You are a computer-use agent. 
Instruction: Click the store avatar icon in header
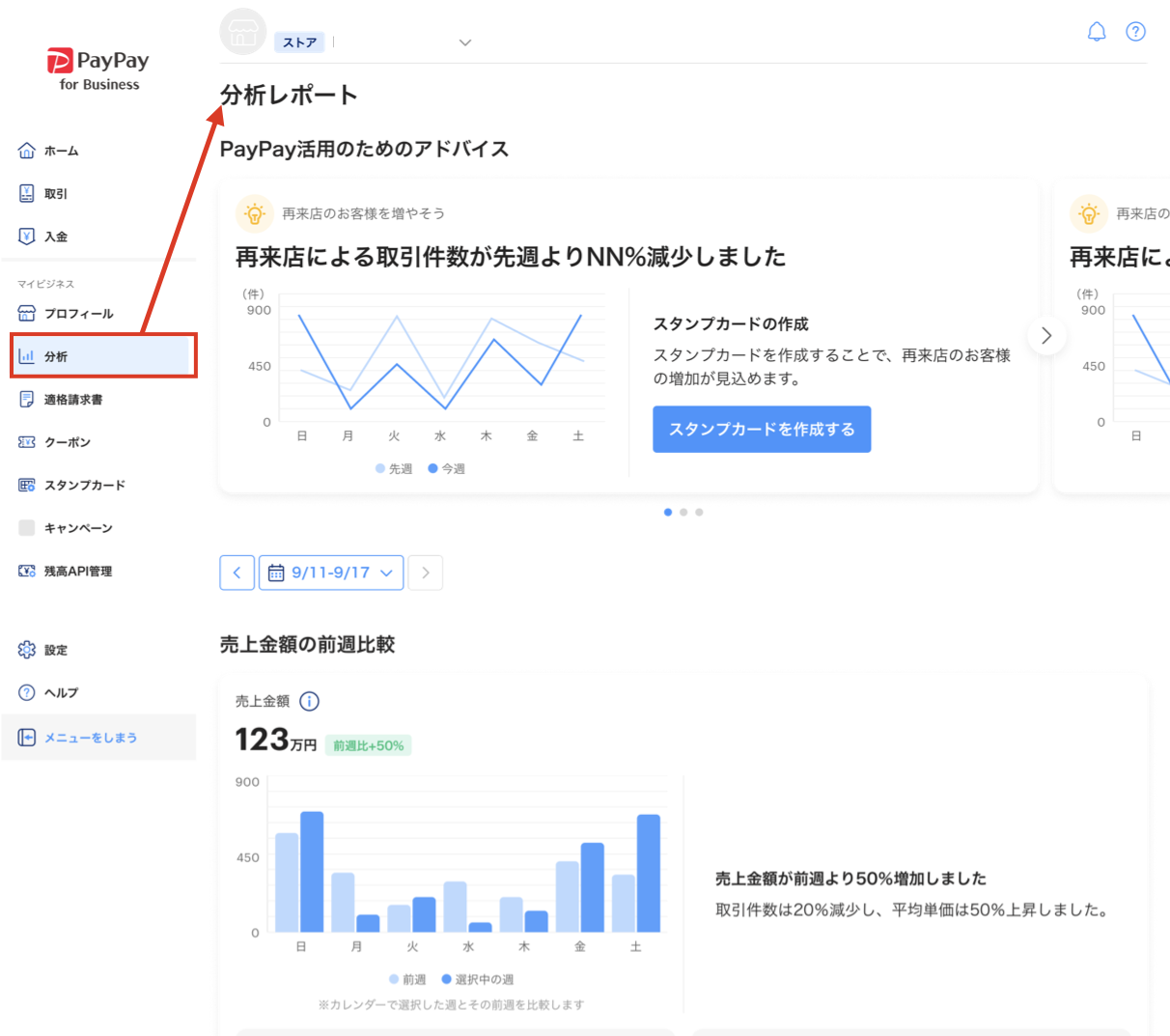click(x=243, y=32)
